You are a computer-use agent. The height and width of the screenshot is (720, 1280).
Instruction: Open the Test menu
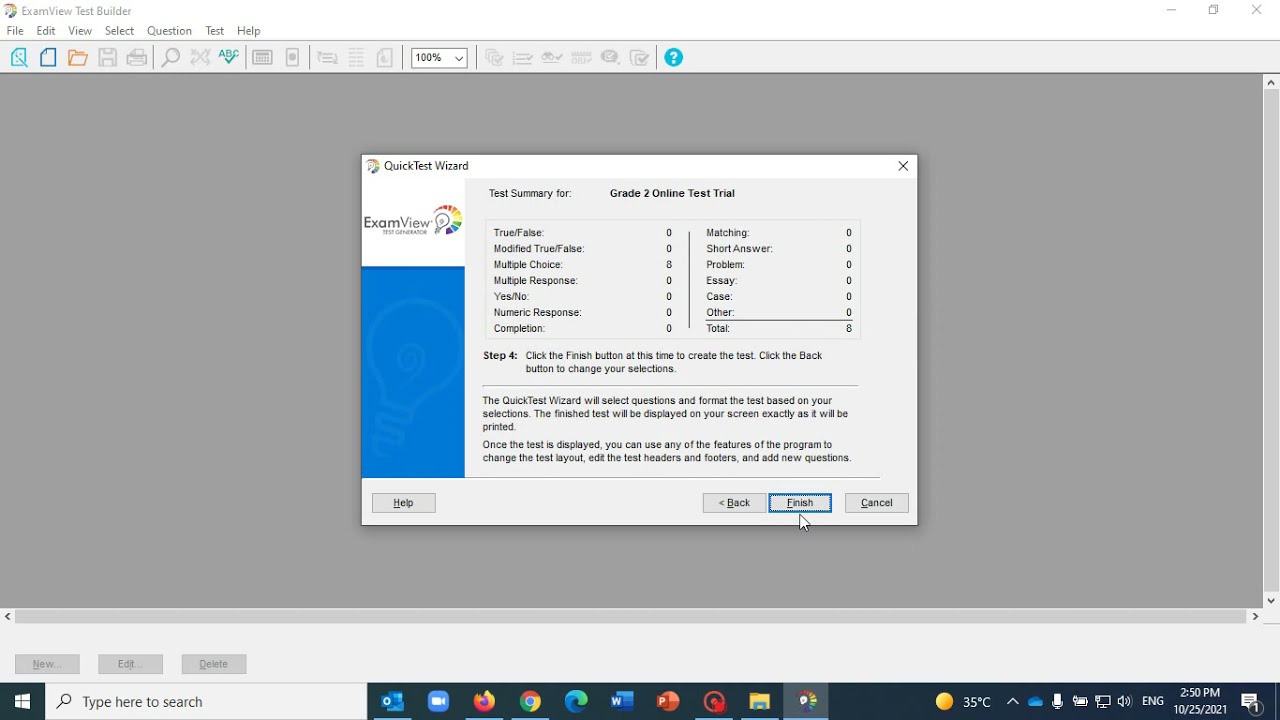tap(215, 31)
